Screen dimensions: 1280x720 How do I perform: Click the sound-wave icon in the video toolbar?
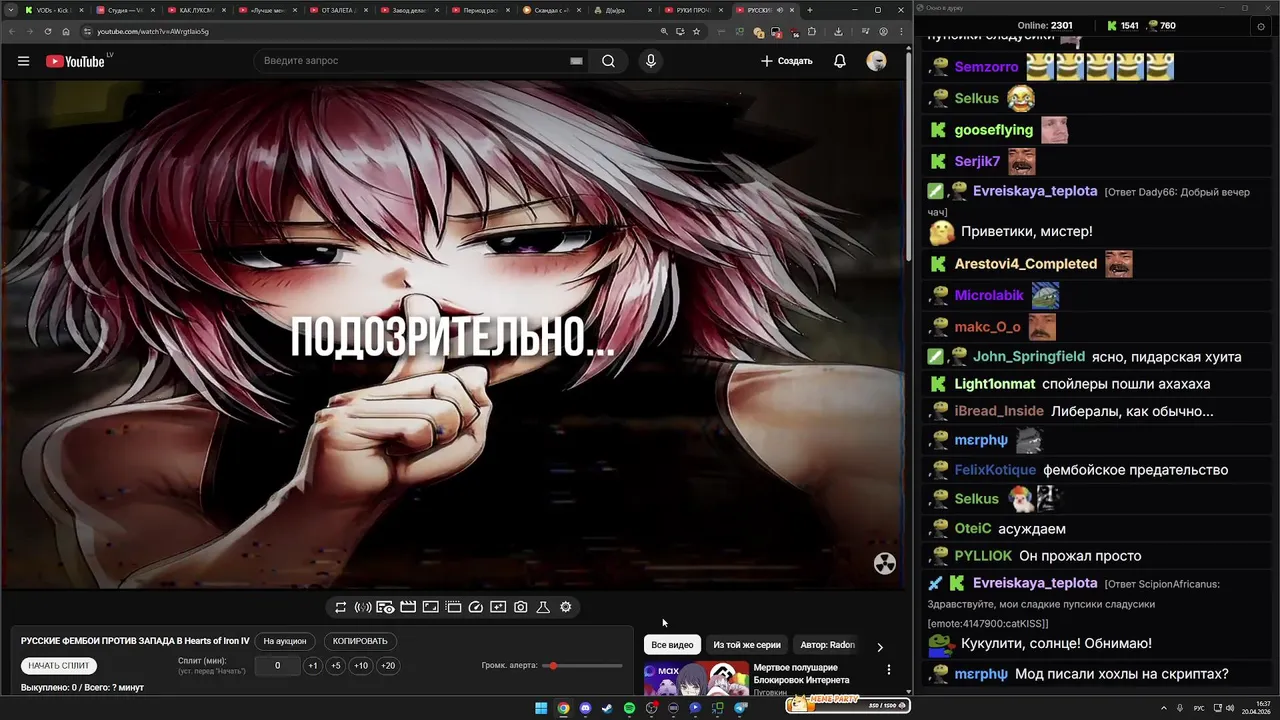click(x=363, y=607)
